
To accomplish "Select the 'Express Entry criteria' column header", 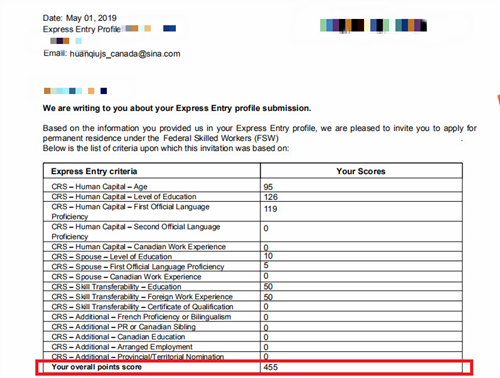I will [152, 171].
